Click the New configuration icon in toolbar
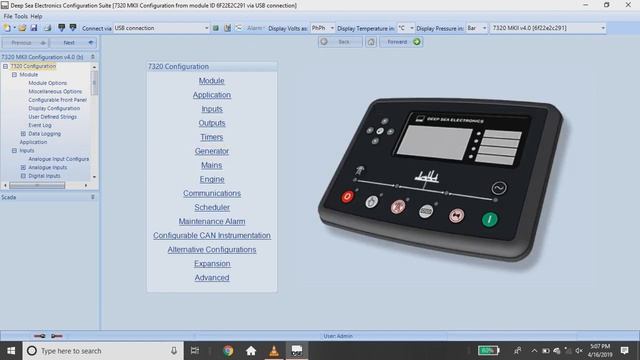The width and height of the screenshot is (640, 360). click(x=7, y=28)
